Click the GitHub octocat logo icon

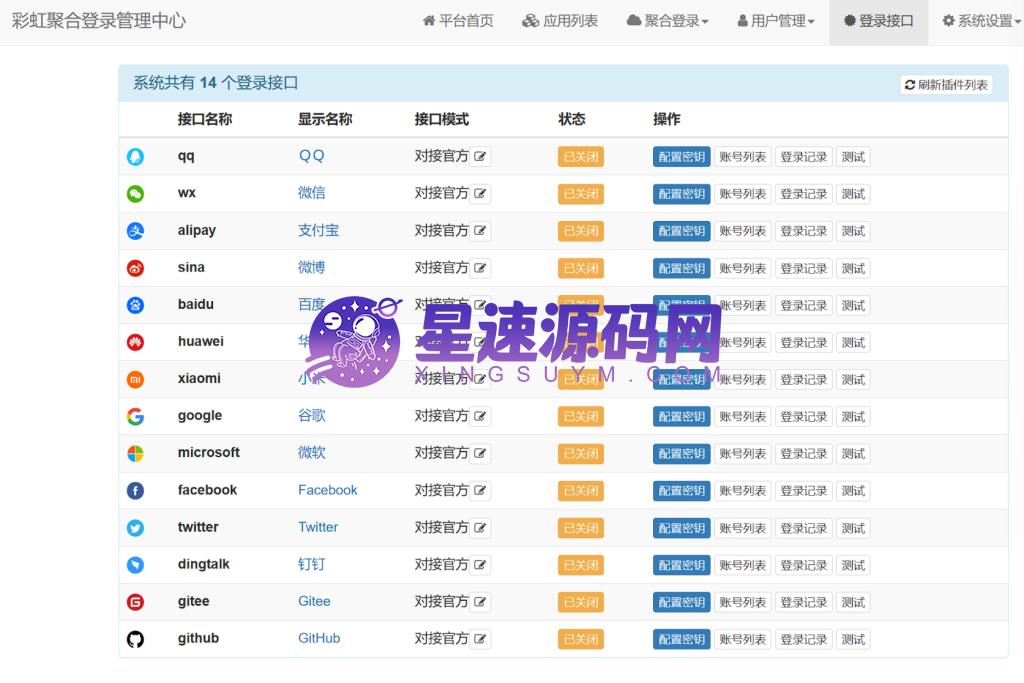(x=135, y=639)
